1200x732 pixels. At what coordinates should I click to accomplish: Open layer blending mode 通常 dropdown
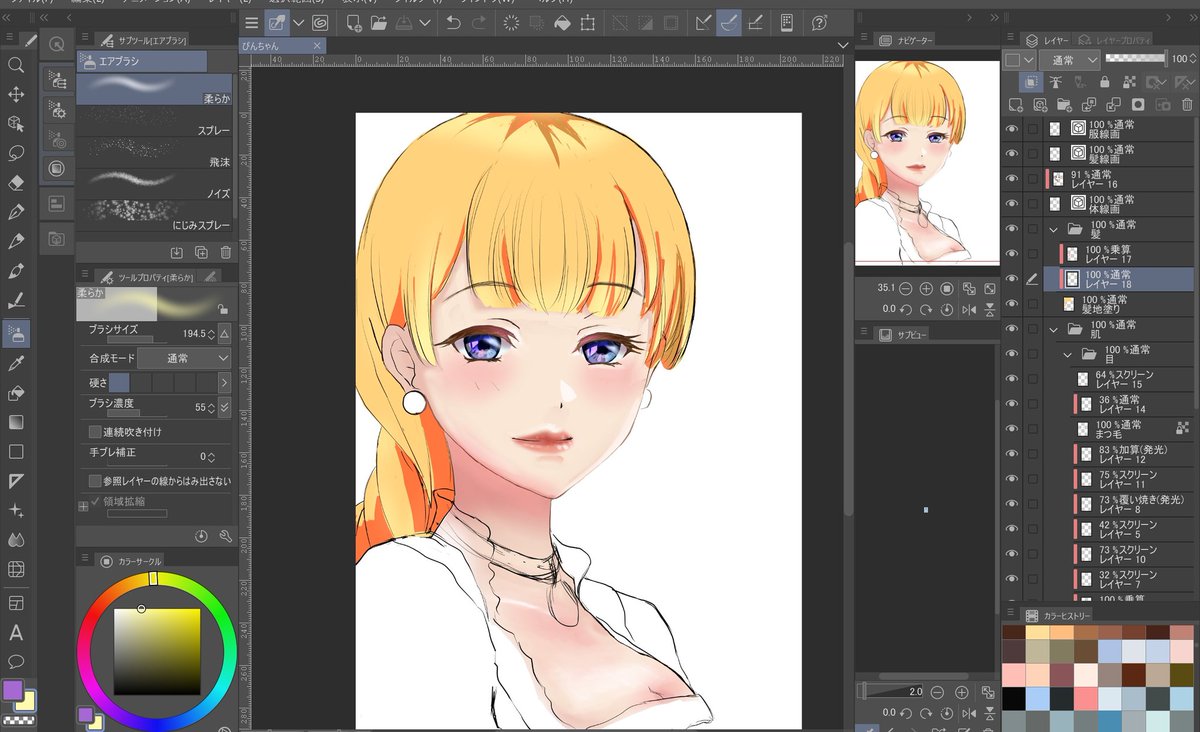coord(1069,59)
